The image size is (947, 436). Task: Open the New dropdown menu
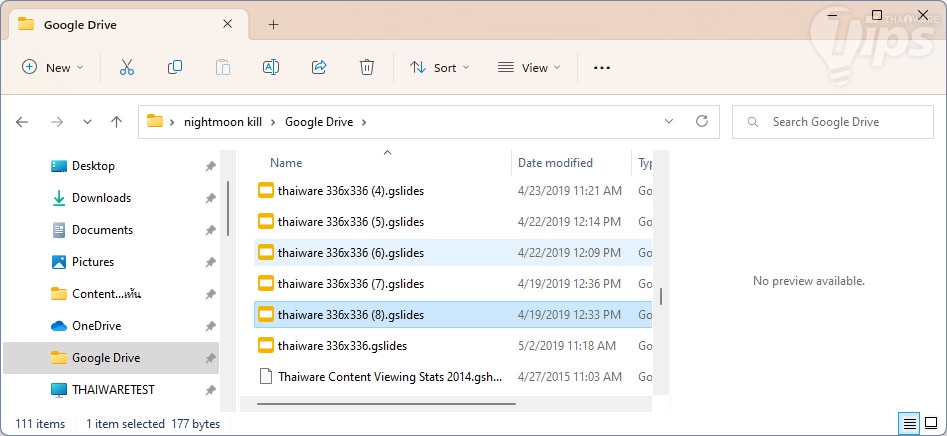[x=53, y=68]
